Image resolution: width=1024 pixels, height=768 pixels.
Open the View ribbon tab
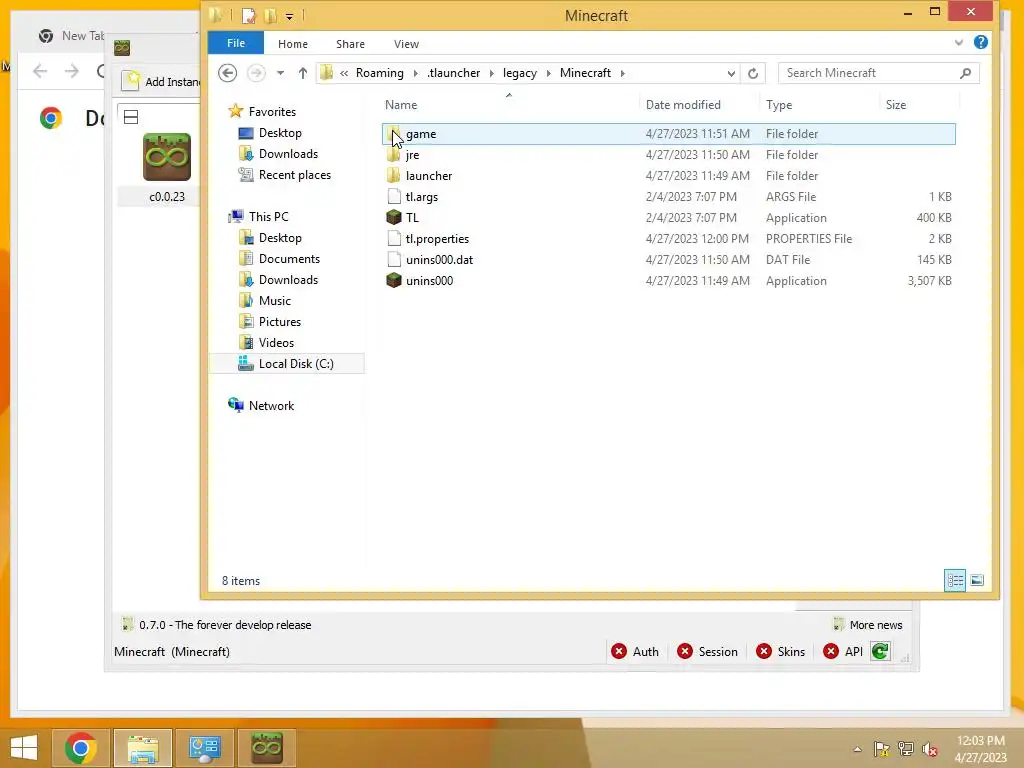pos(406,44)
